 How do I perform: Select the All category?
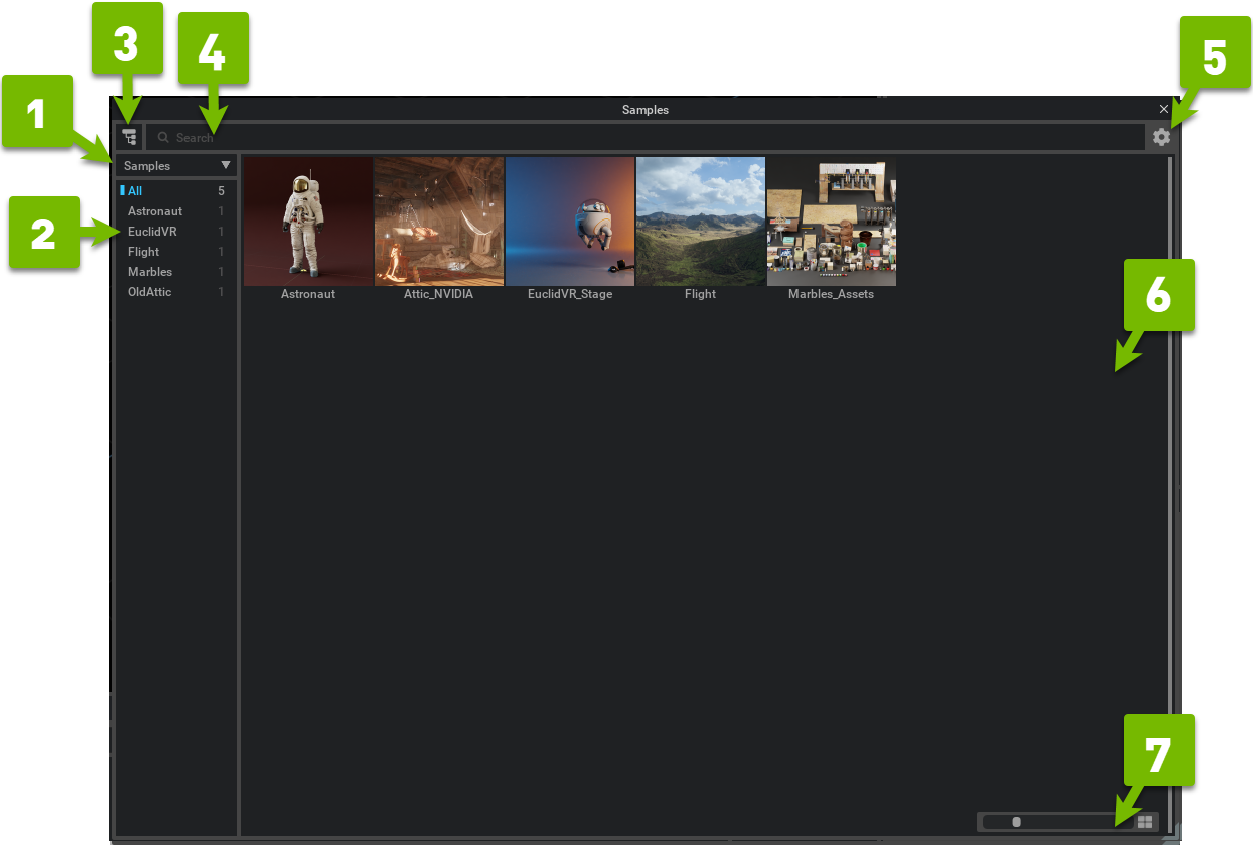[136, 191]
